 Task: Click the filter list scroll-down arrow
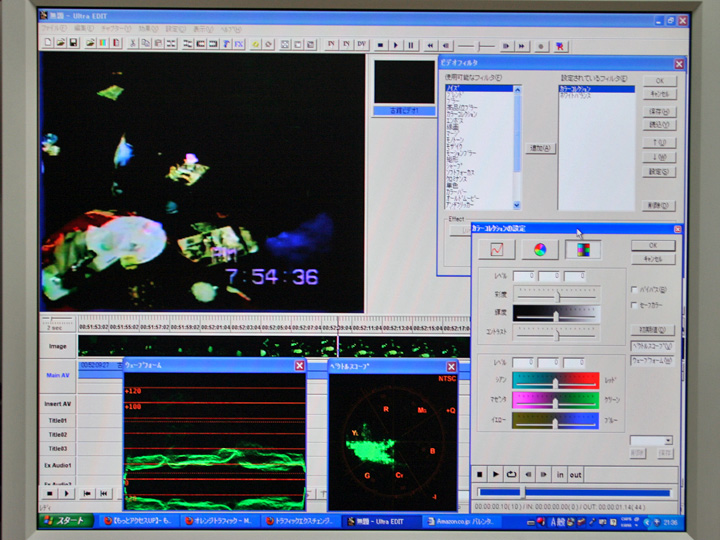coord(517,205)
